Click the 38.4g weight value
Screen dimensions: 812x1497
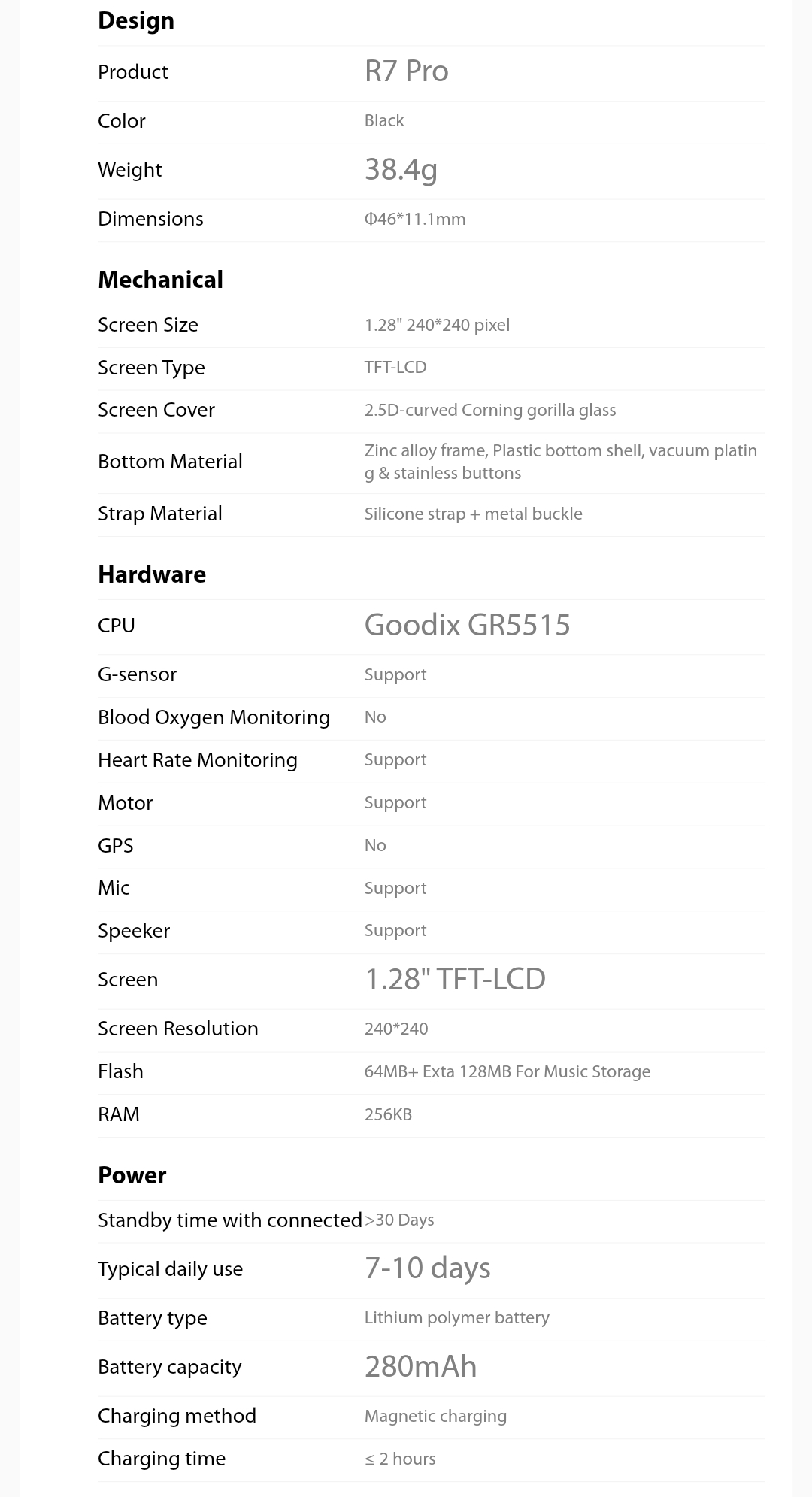point(401,170)
